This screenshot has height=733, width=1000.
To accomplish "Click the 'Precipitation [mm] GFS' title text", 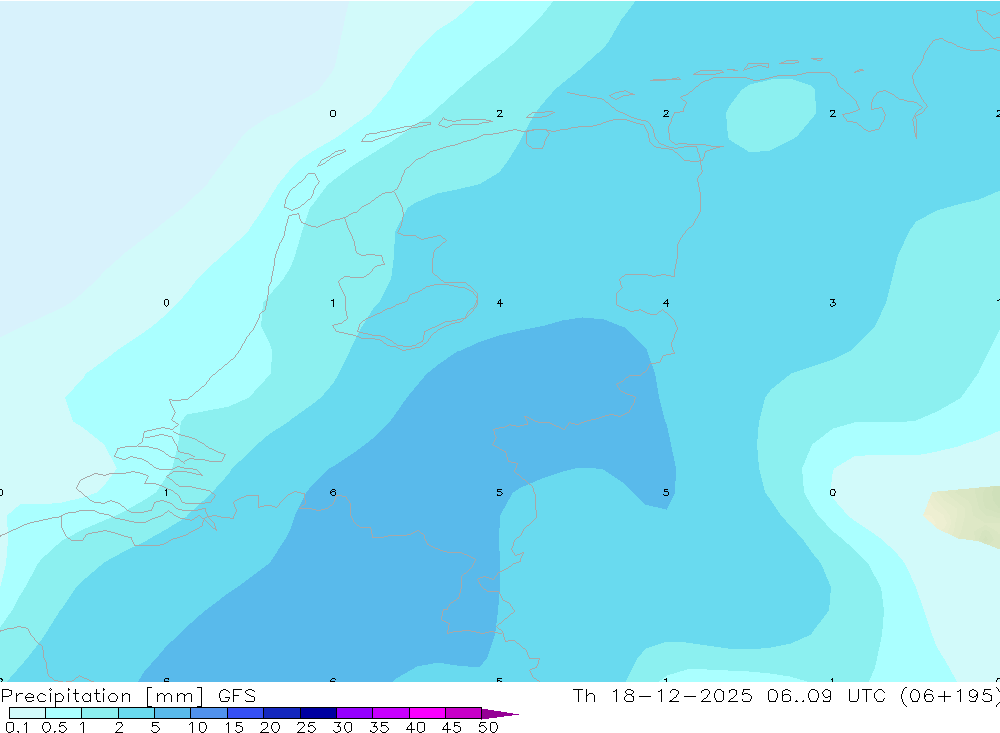I will click(x=128, y=696).
